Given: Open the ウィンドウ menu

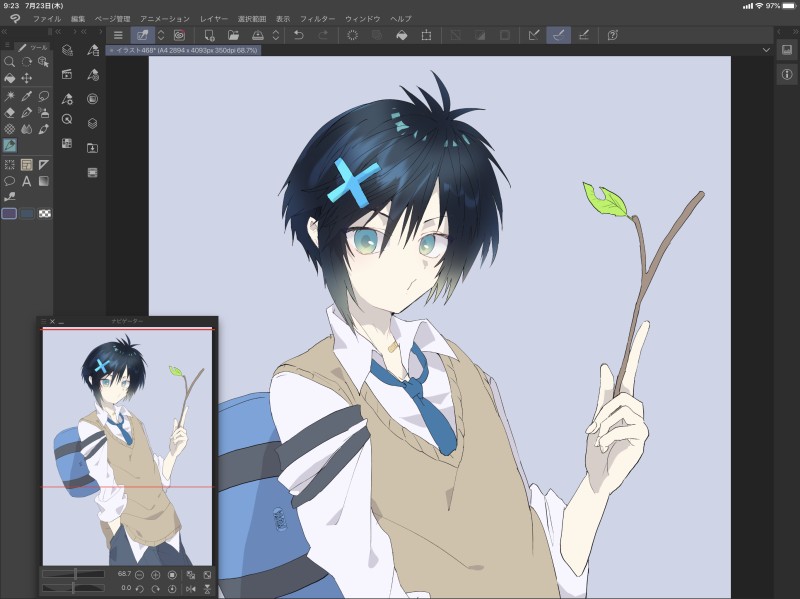Looking at the screenshot, I should click(x=362, y=19).
